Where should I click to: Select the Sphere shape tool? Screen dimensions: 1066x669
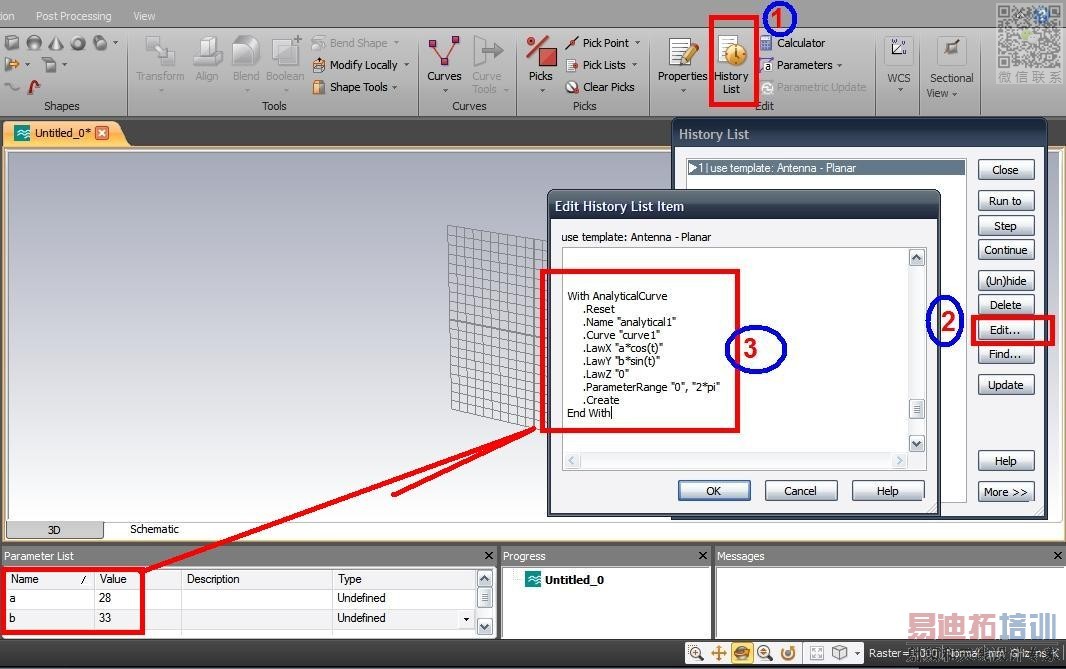click(34, 43)
